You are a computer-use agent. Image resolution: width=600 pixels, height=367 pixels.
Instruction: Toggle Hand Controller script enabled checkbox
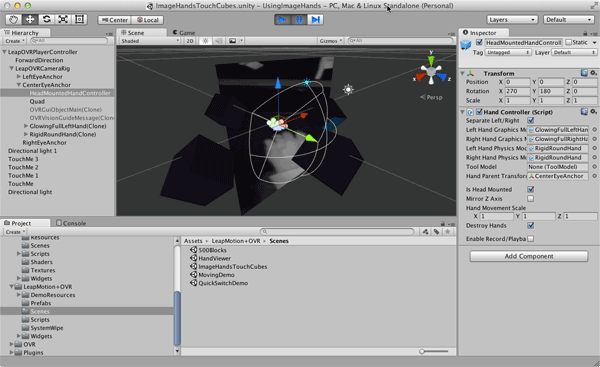479,112
